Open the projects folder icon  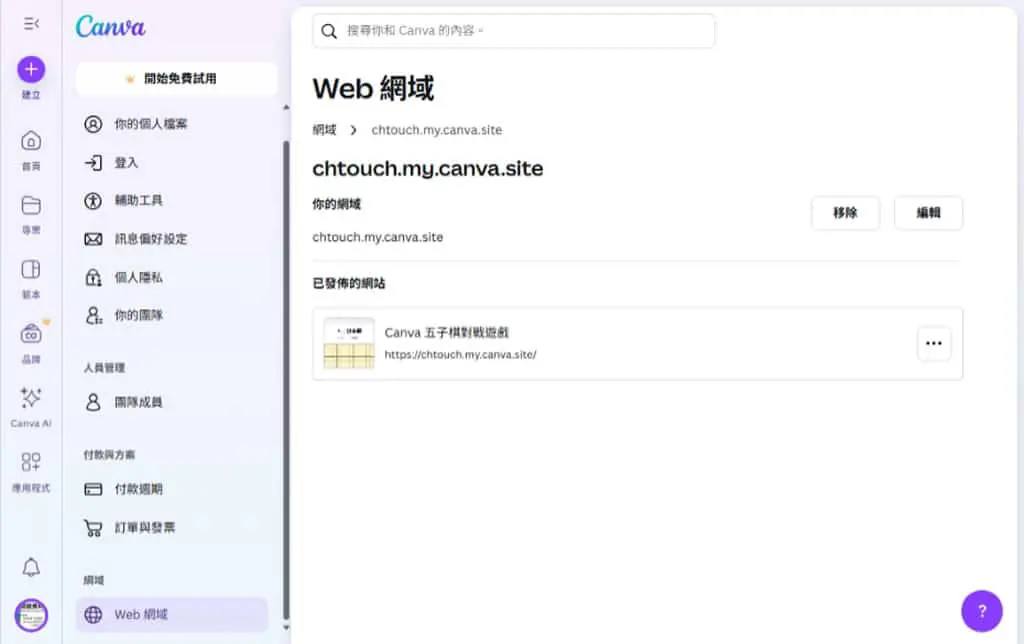(31, 205)
